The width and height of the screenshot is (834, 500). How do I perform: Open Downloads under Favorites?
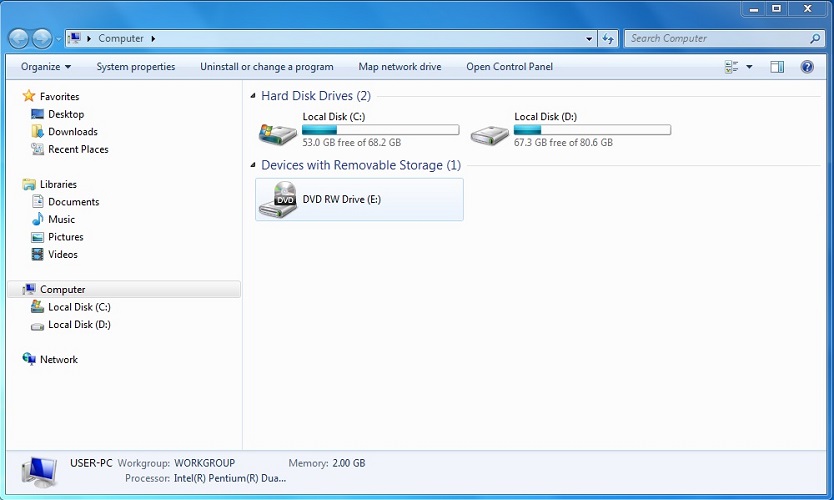coord(73,131)
